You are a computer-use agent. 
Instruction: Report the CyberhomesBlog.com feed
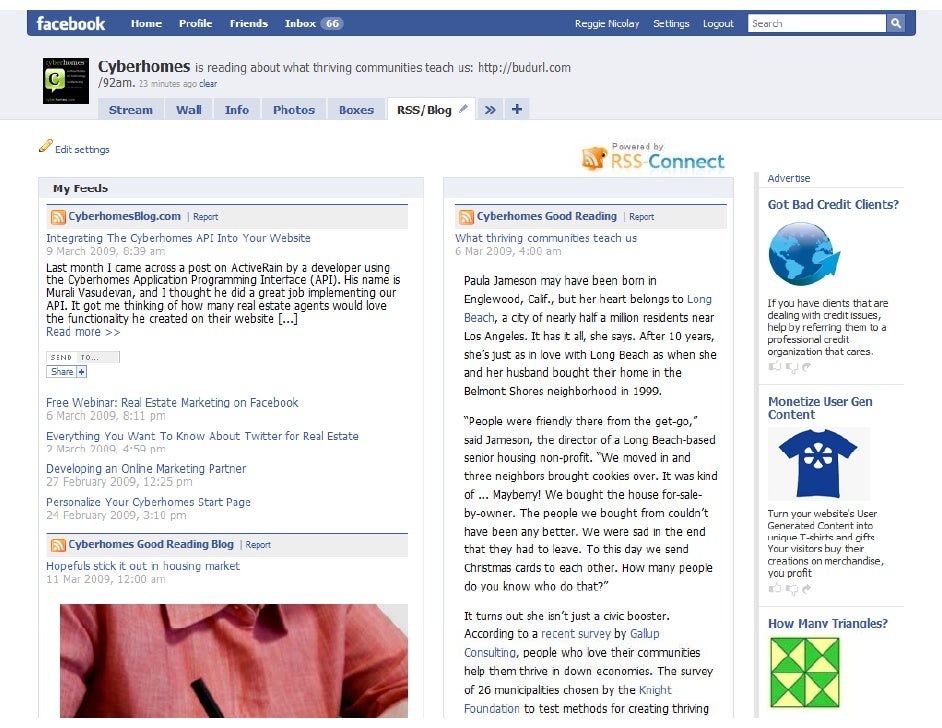pos(205,217)
